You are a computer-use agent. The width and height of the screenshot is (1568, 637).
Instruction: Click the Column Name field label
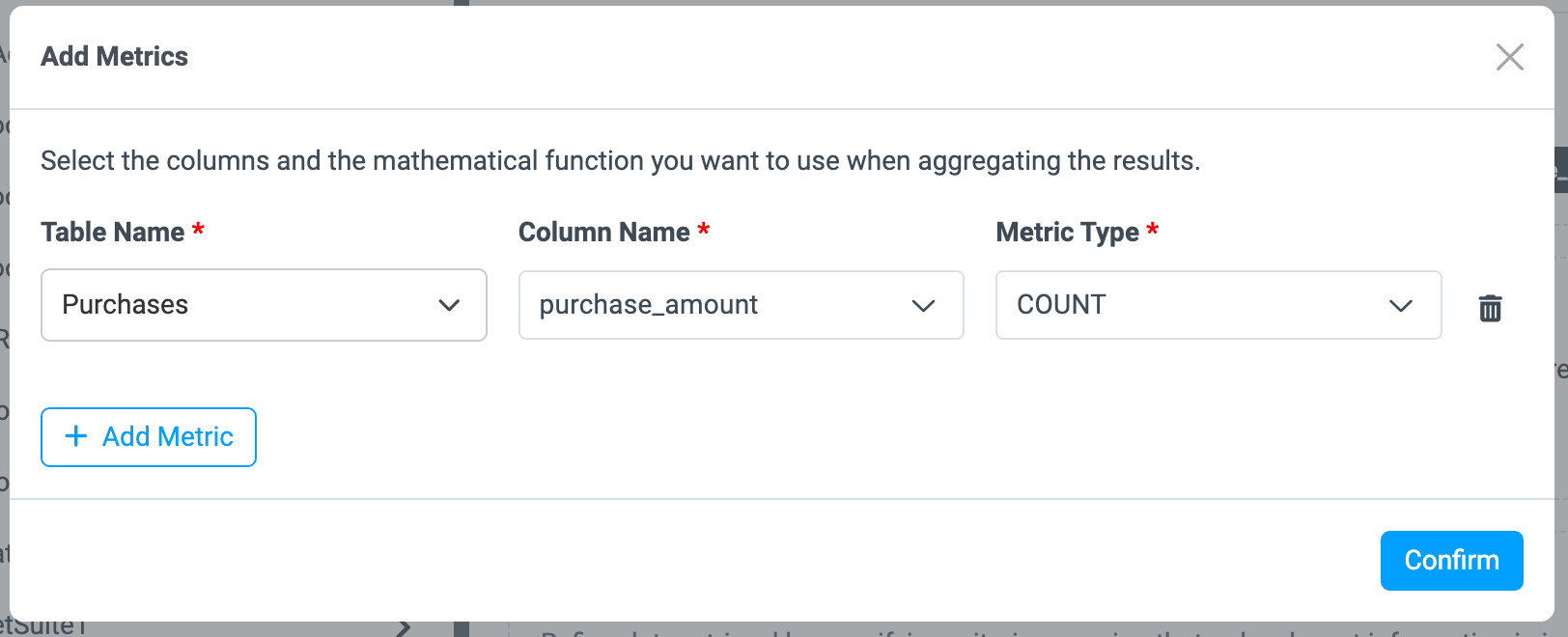tap(603, 232)
